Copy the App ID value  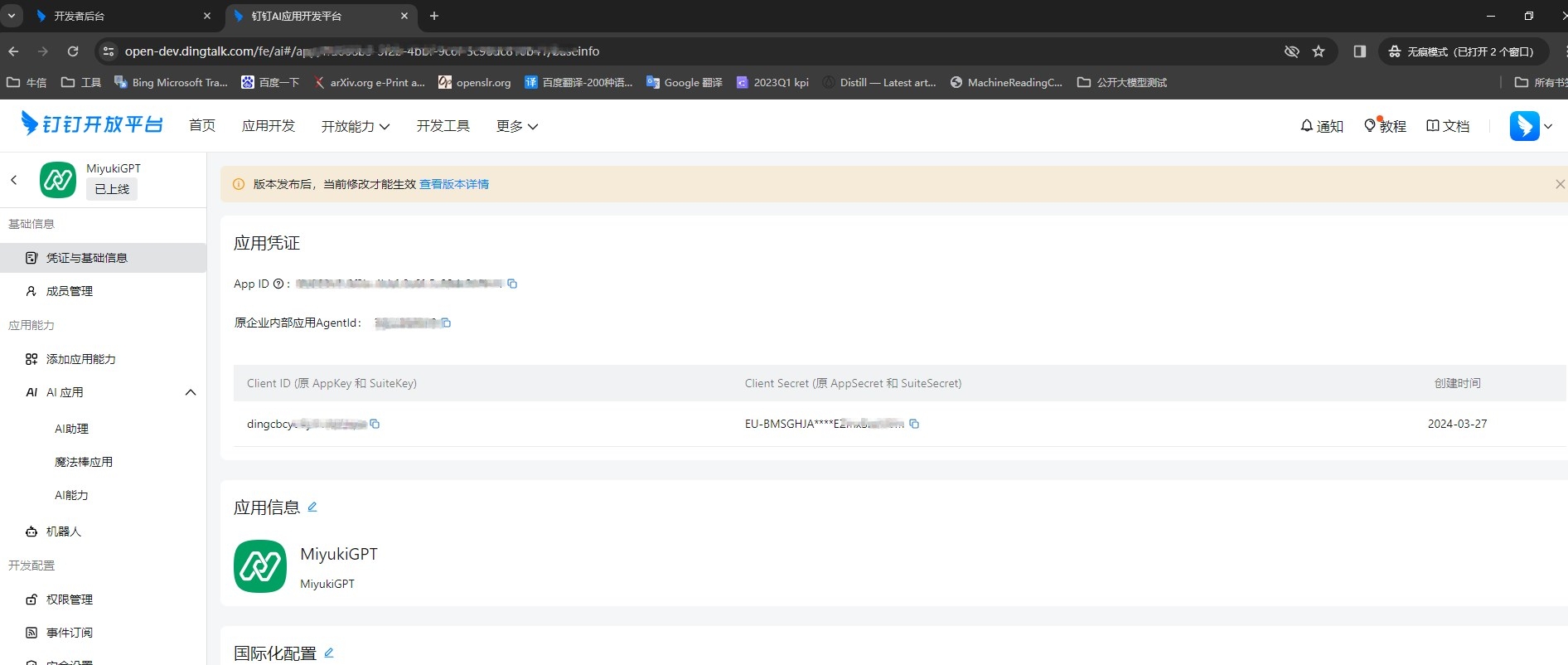pyautogui.click(x=512, y=284)
